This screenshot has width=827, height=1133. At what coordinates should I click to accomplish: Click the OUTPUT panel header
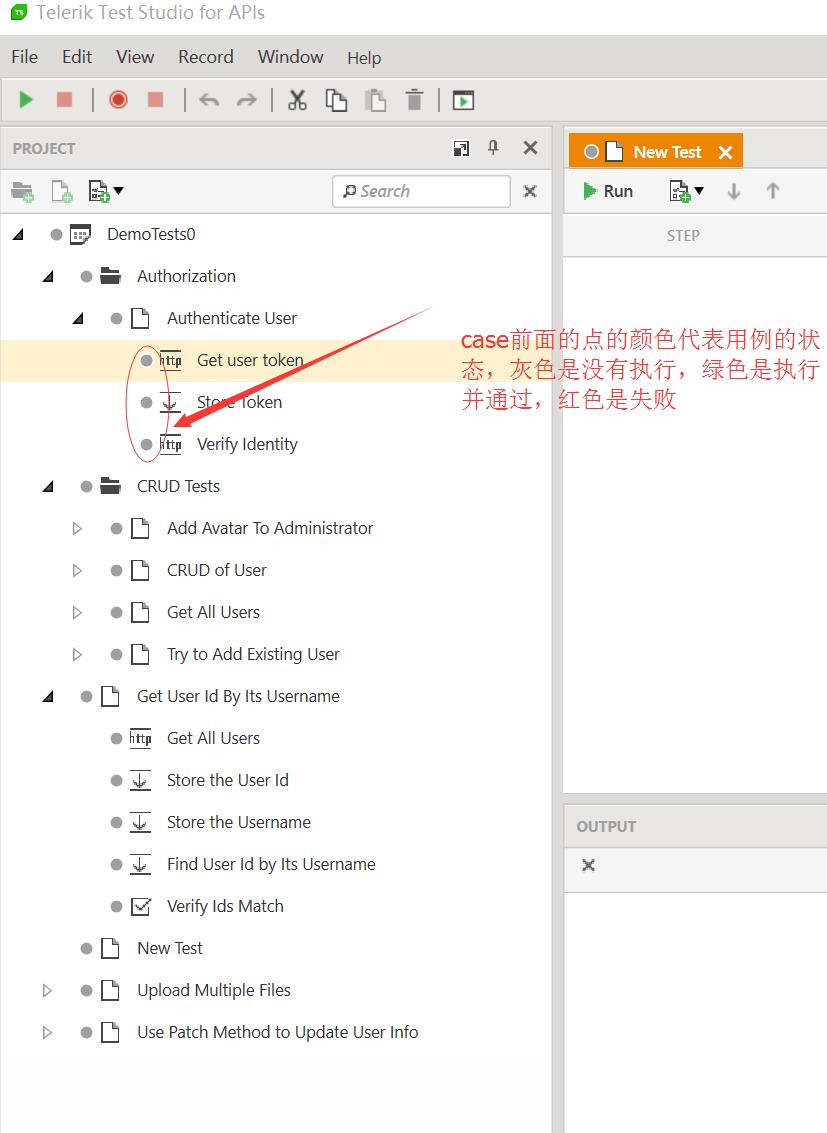click(606, 827)
